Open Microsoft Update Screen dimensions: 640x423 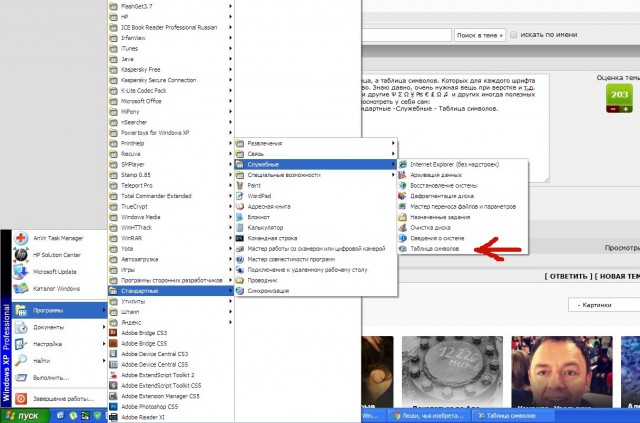coord(59,272)
